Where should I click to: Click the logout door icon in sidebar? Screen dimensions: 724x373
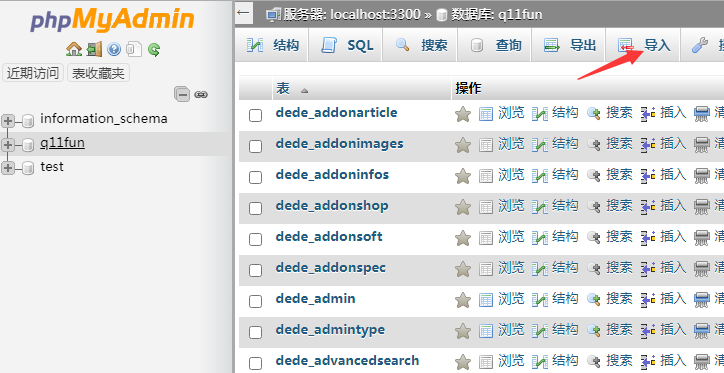94,49
